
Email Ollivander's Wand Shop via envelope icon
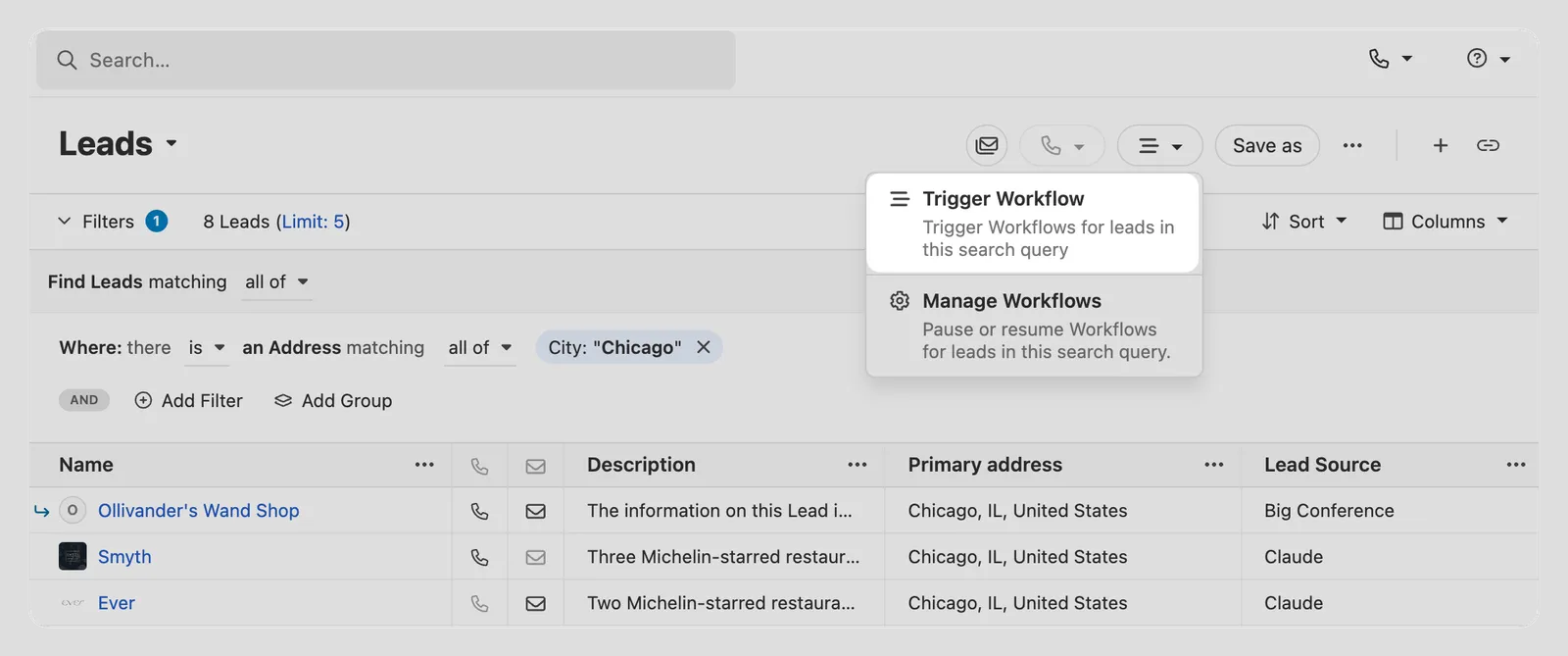coord(535,511)
